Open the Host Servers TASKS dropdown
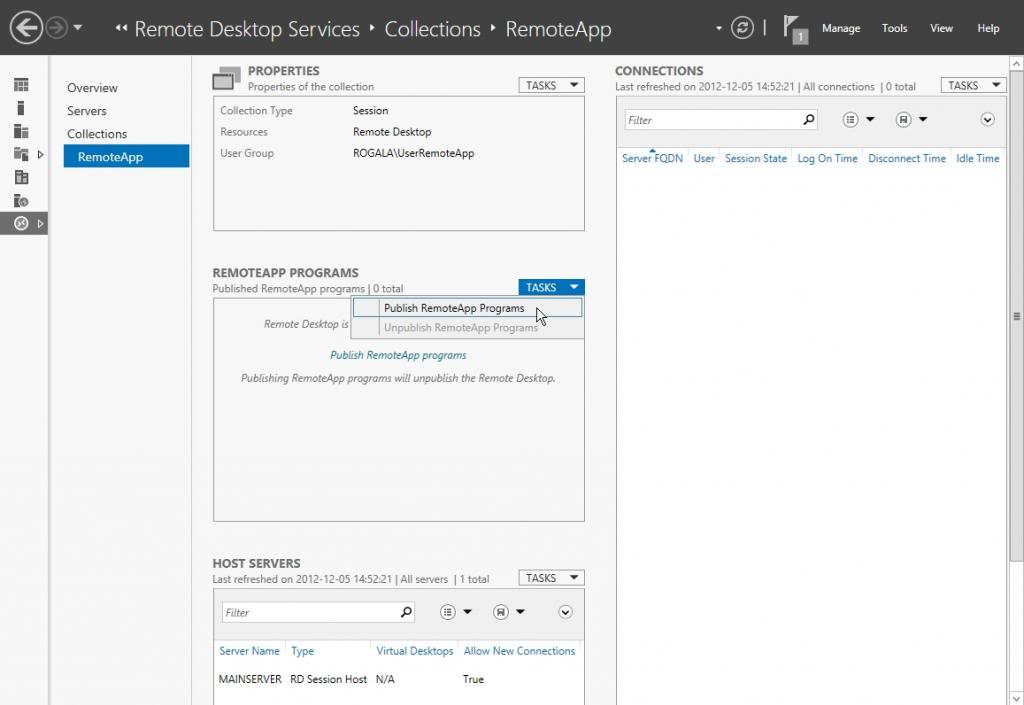 coord(551,578)
